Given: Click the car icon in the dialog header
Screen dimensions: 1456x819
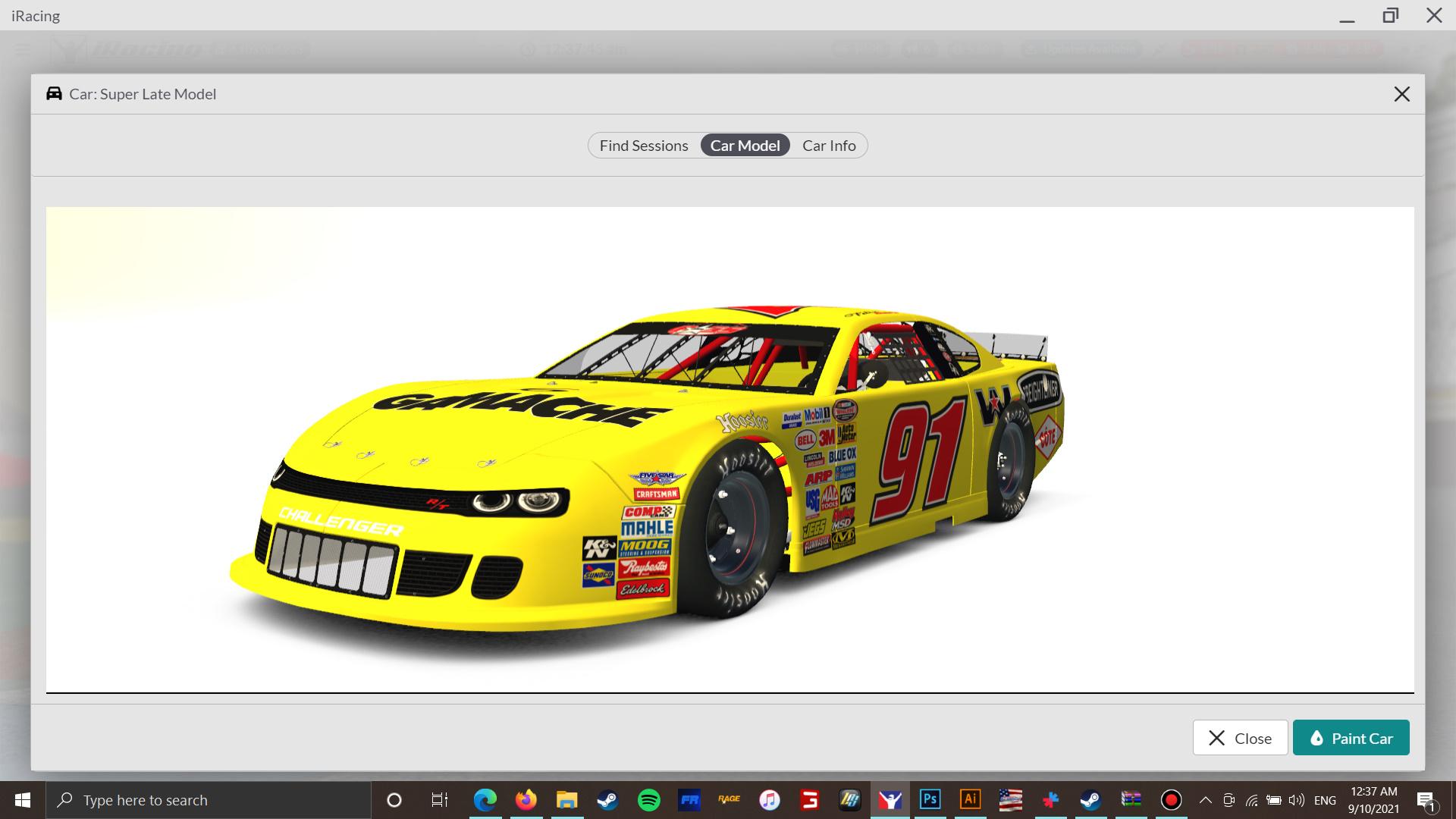Looking at the screenshot, I should coord(53,93).
